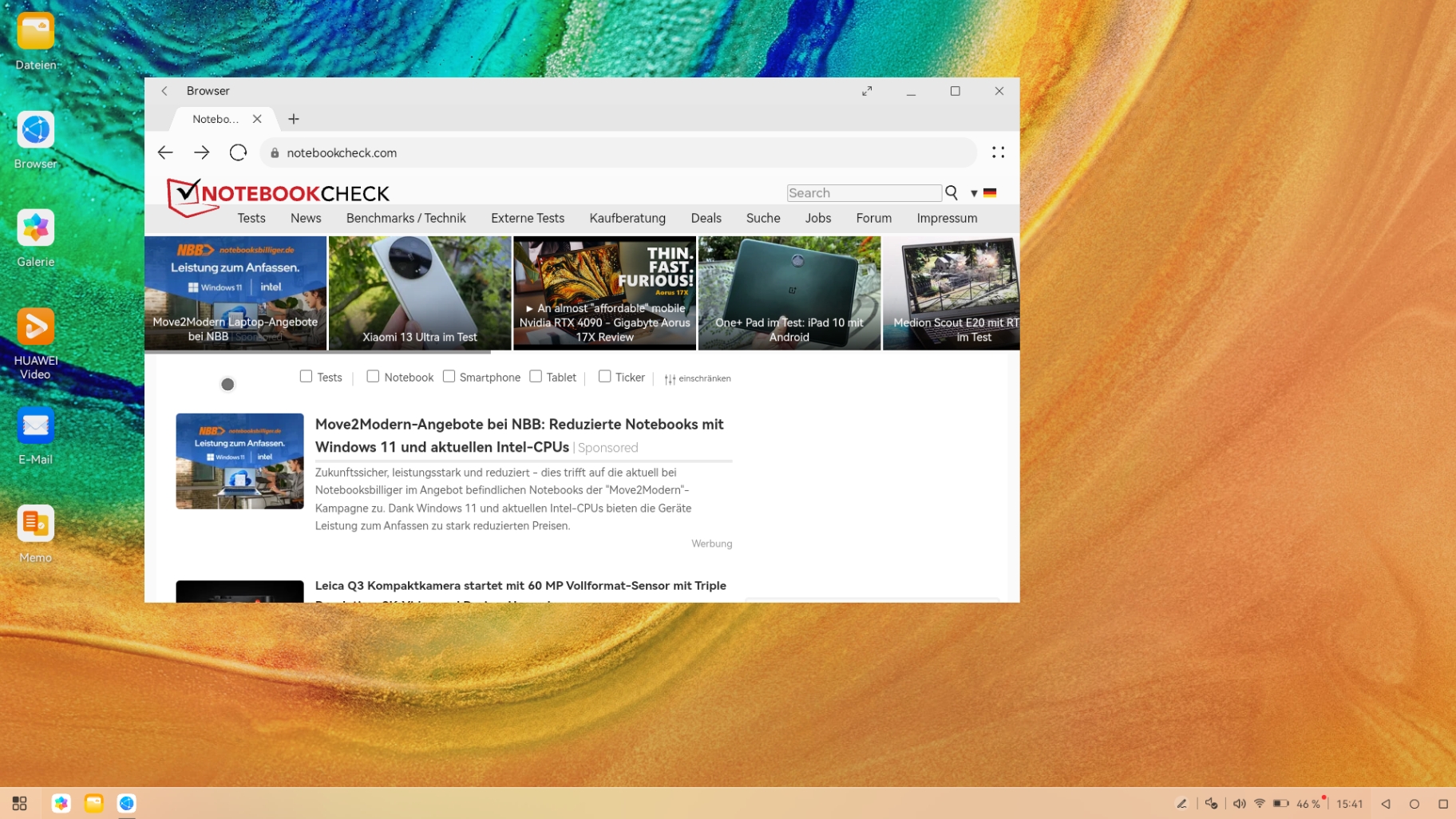Viewport: 1456px width, 819px height.
Task: Tap the triangular Back navigation button
Action: click(x=1386, y=804)
